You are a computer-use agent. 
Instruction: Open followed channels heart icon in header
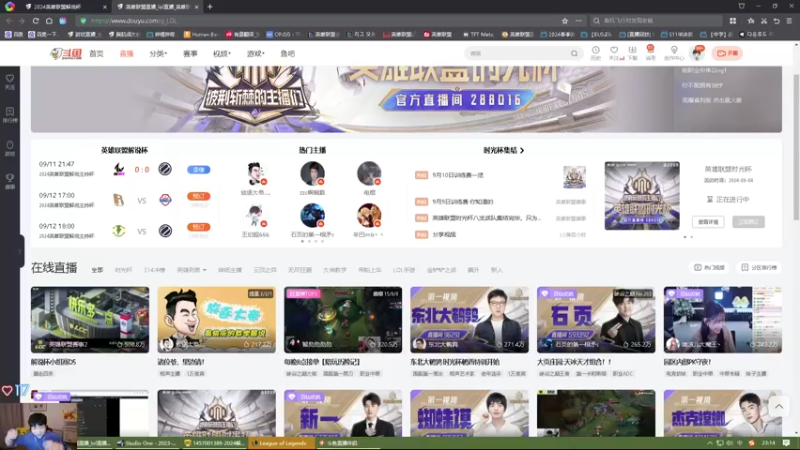tap(614, 53)
